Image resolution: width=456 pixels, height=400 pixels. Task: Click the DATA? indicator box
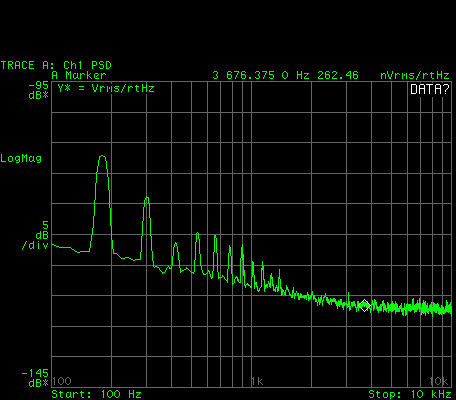click(x=430, y=89)
